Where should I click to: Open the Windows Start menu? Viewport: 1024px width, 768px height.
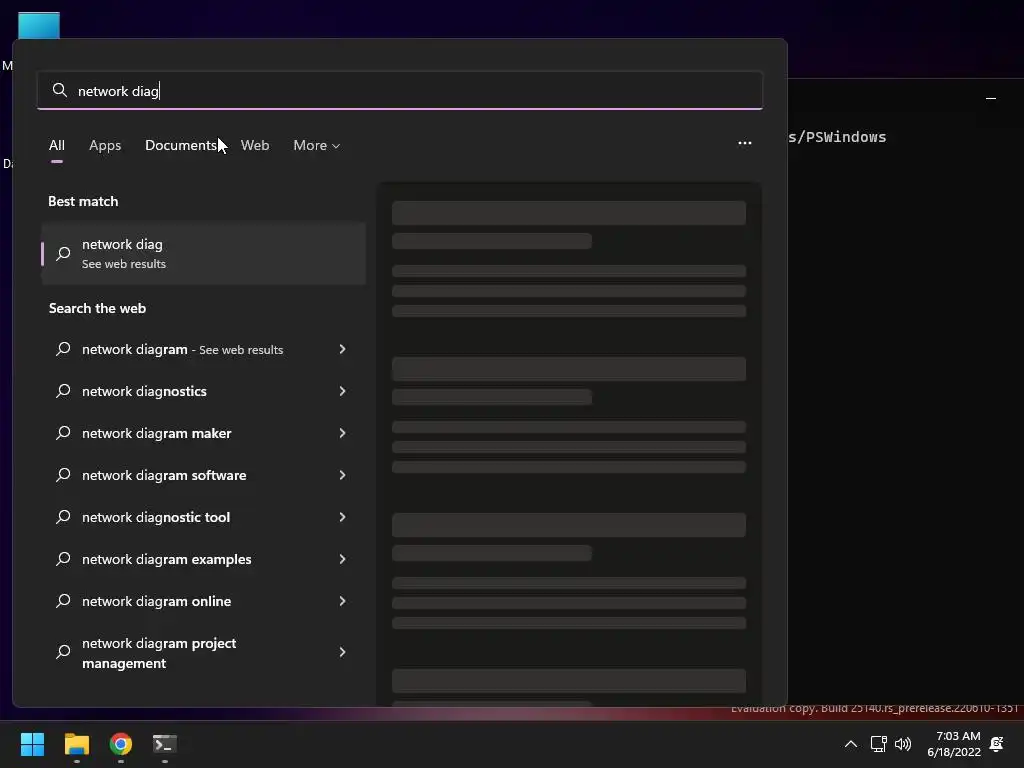coord(32,744)
